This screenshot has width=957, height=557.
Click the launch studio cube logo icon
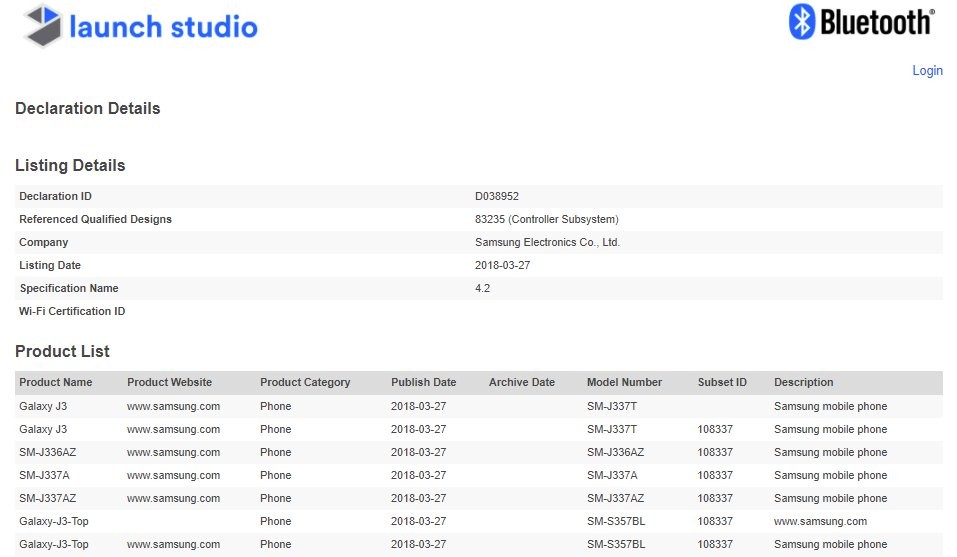tap(43, 26)
